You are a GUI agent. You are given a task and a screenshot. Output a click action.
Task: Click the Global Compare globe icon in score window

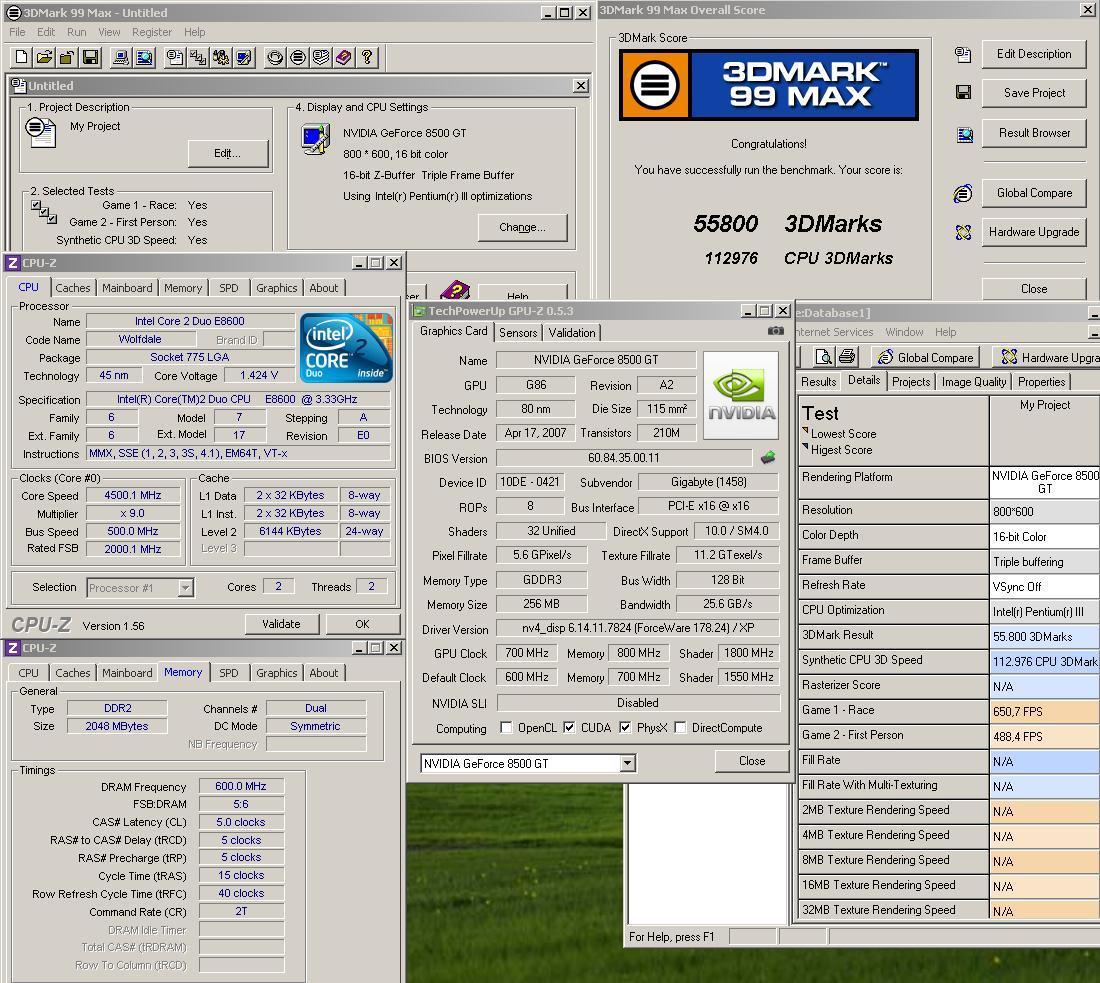(x=963, y=193)
